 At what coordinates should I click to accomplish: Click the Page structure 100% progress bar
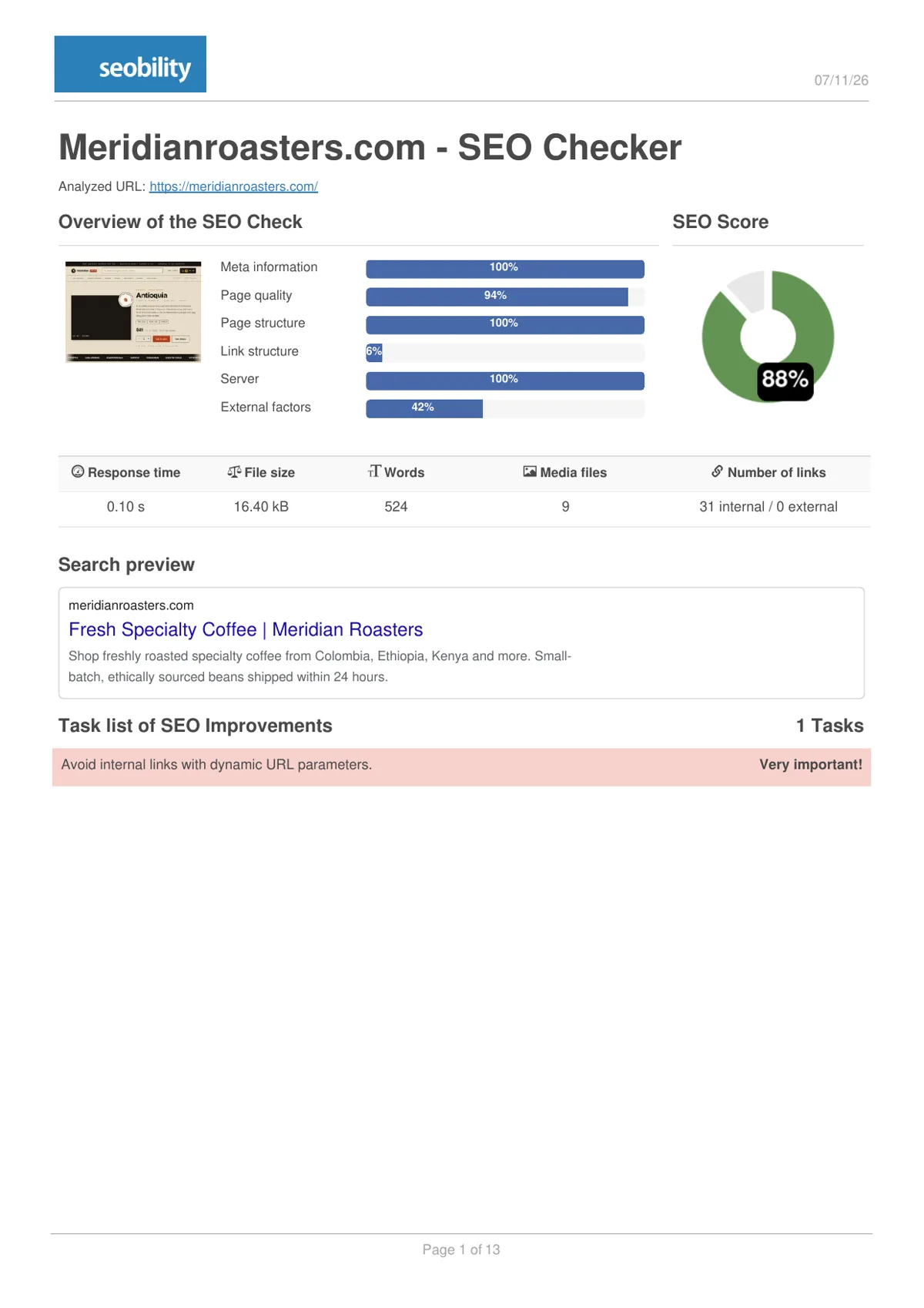click(505, 324)
